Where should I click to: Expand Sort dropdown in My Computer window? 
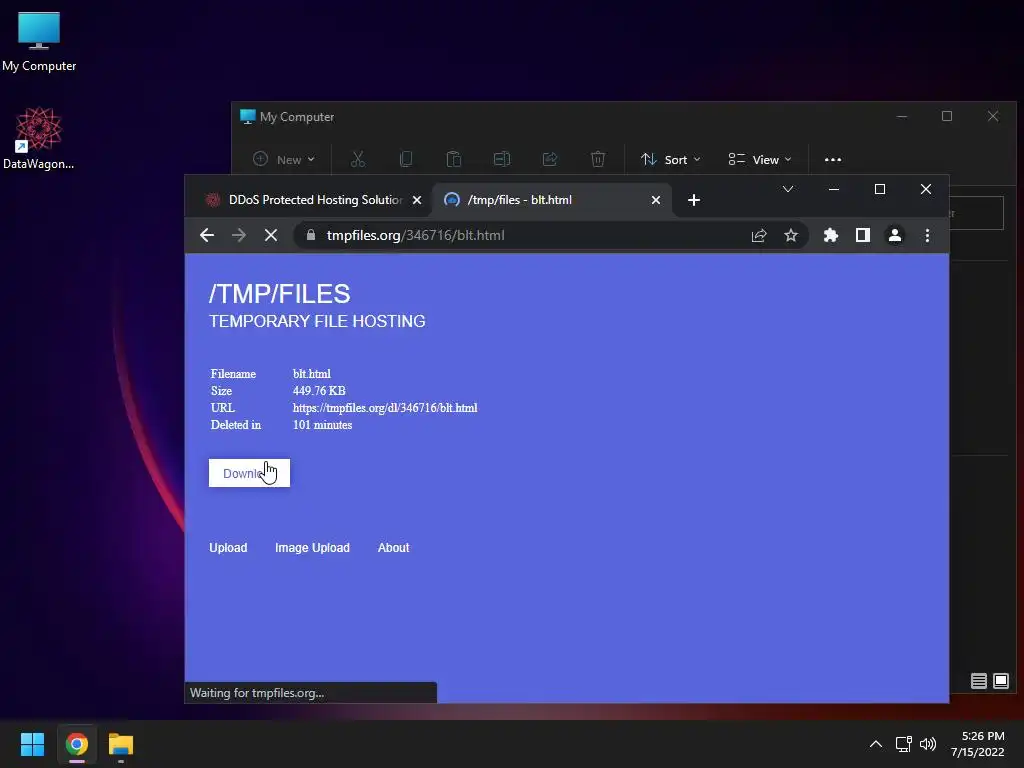[671, 159]
